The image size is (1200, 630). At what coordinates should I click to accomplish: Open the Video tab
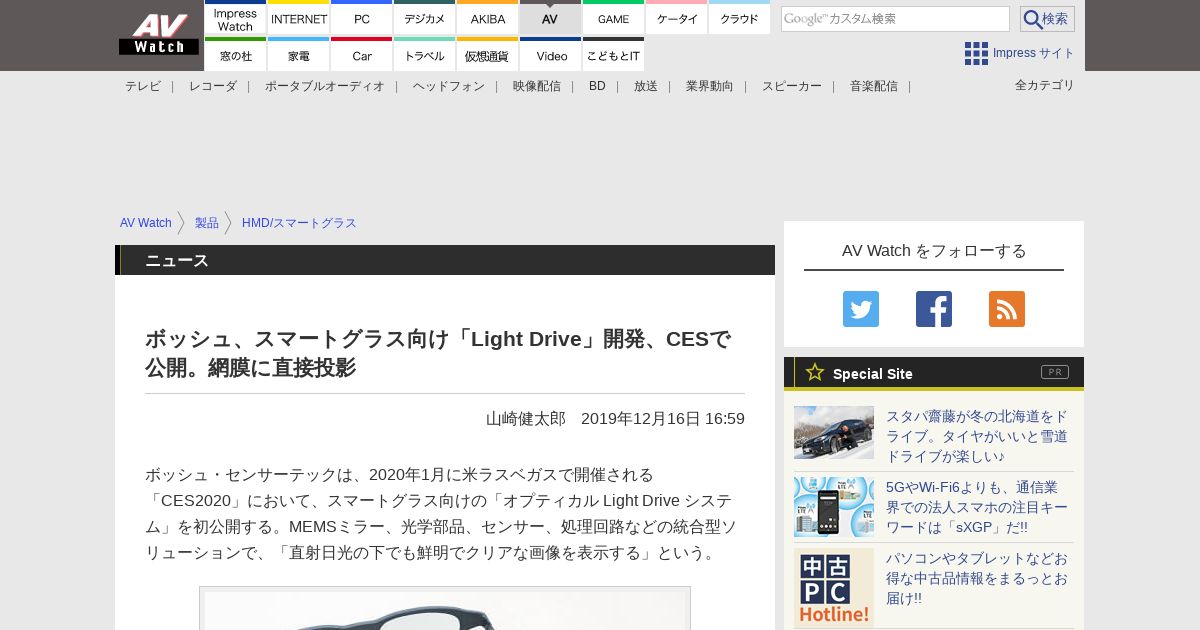tap(550, 55)
